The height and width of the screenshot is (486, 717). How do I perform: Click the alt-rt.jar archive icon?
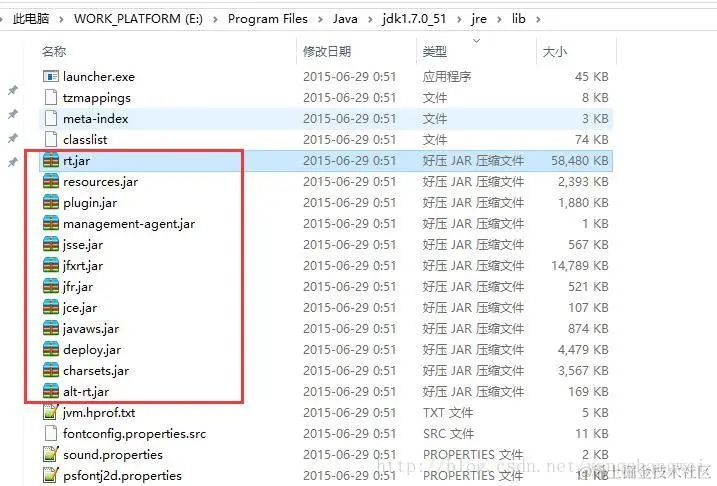pyautogui.click(x=51, y=392)
